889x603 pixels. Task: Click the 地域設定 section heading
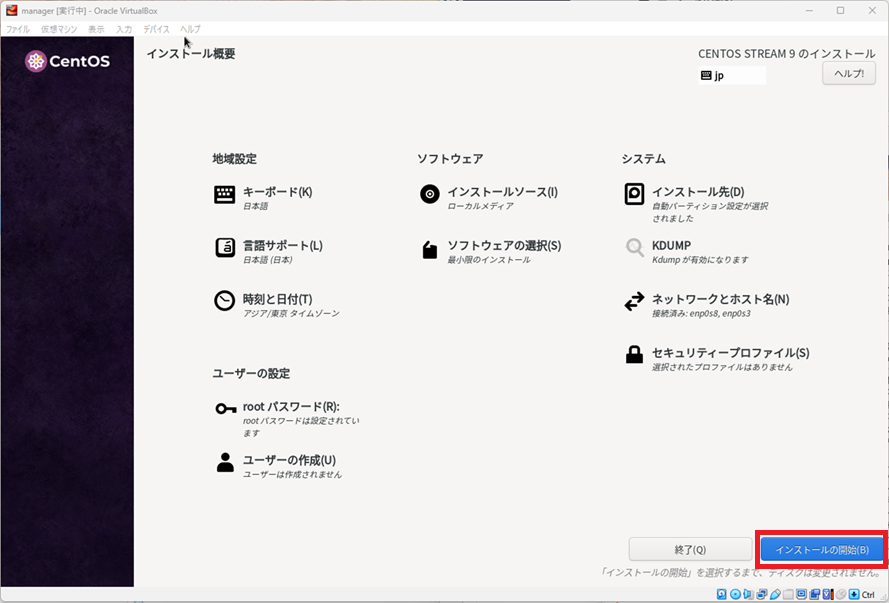tap(235, 159)
